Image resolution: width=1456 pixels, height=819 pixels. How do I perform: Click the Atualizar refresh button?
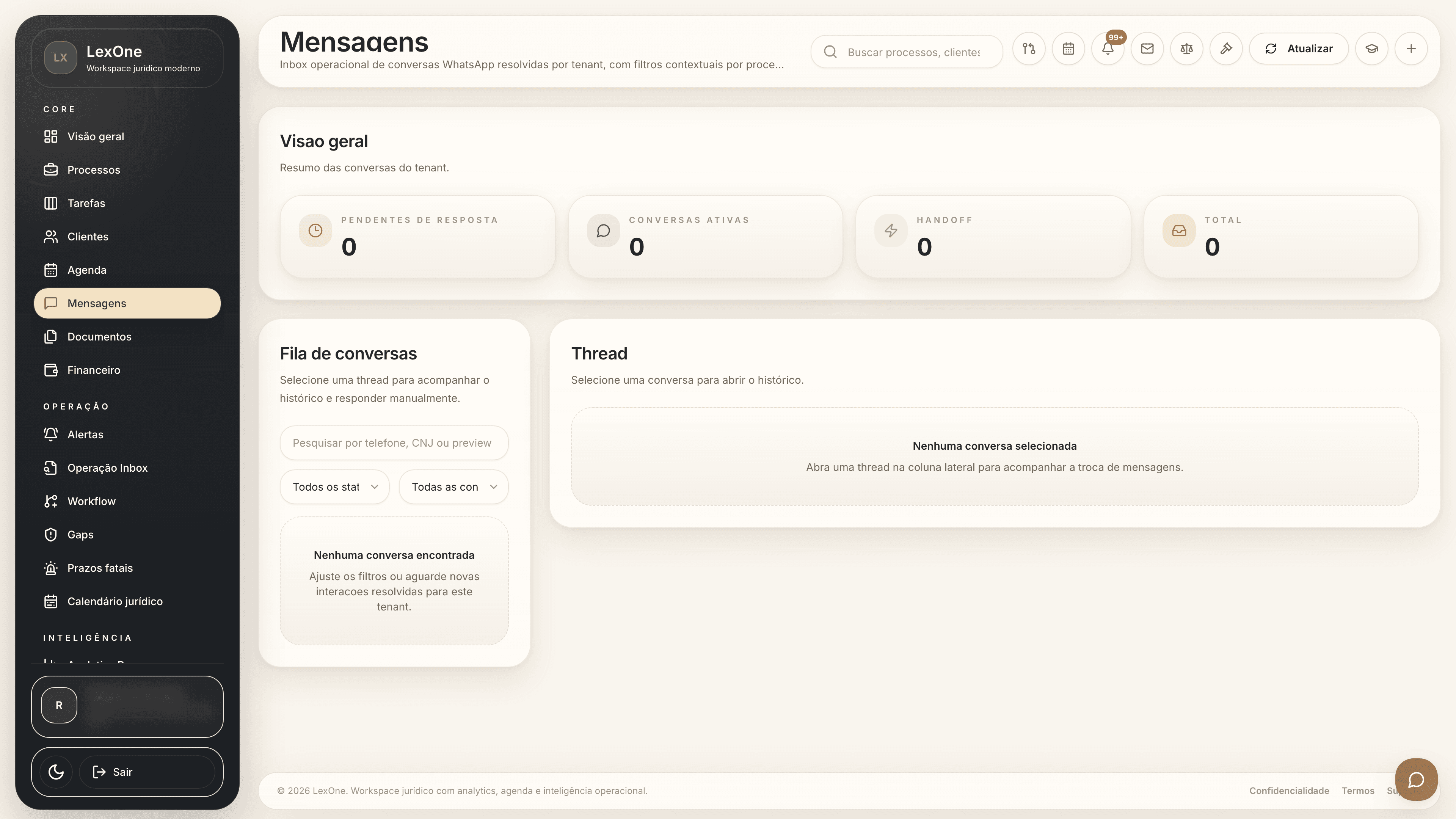coord(1299,49)
